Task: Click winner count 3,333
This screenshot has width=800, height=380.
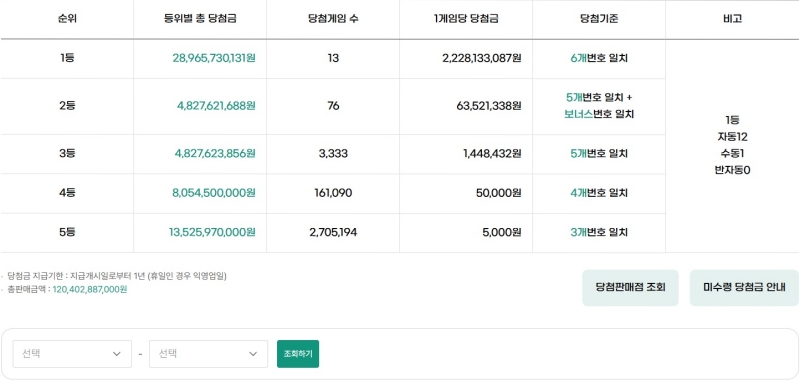Action: (x=333, y=154)
